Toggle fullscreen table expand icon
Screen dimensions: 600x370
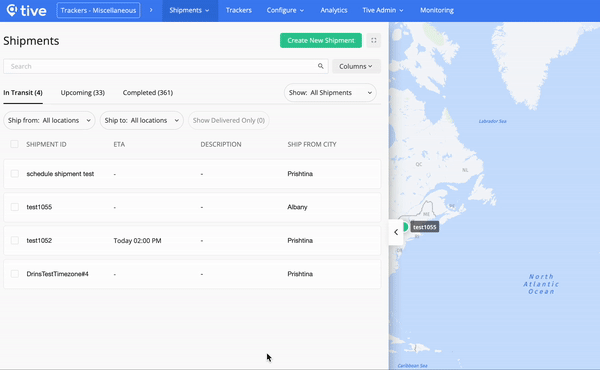[373, 40]
